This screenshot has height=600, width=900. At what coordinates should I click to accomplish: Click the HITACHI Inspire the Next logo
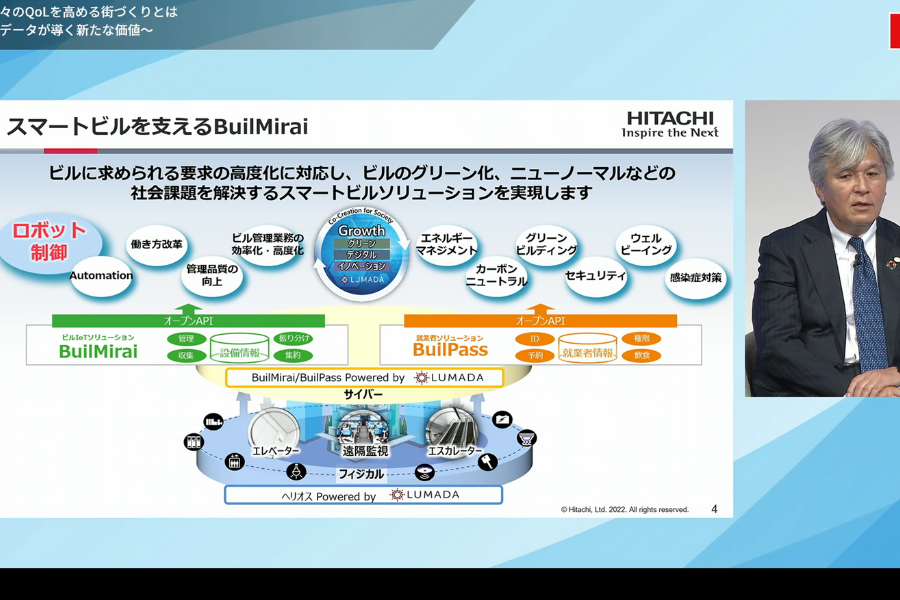[x=670, y=125]
